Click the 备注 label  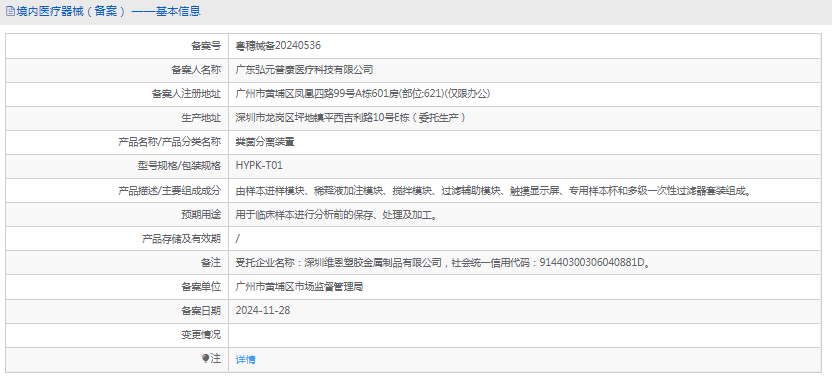(x=211, y=262)
